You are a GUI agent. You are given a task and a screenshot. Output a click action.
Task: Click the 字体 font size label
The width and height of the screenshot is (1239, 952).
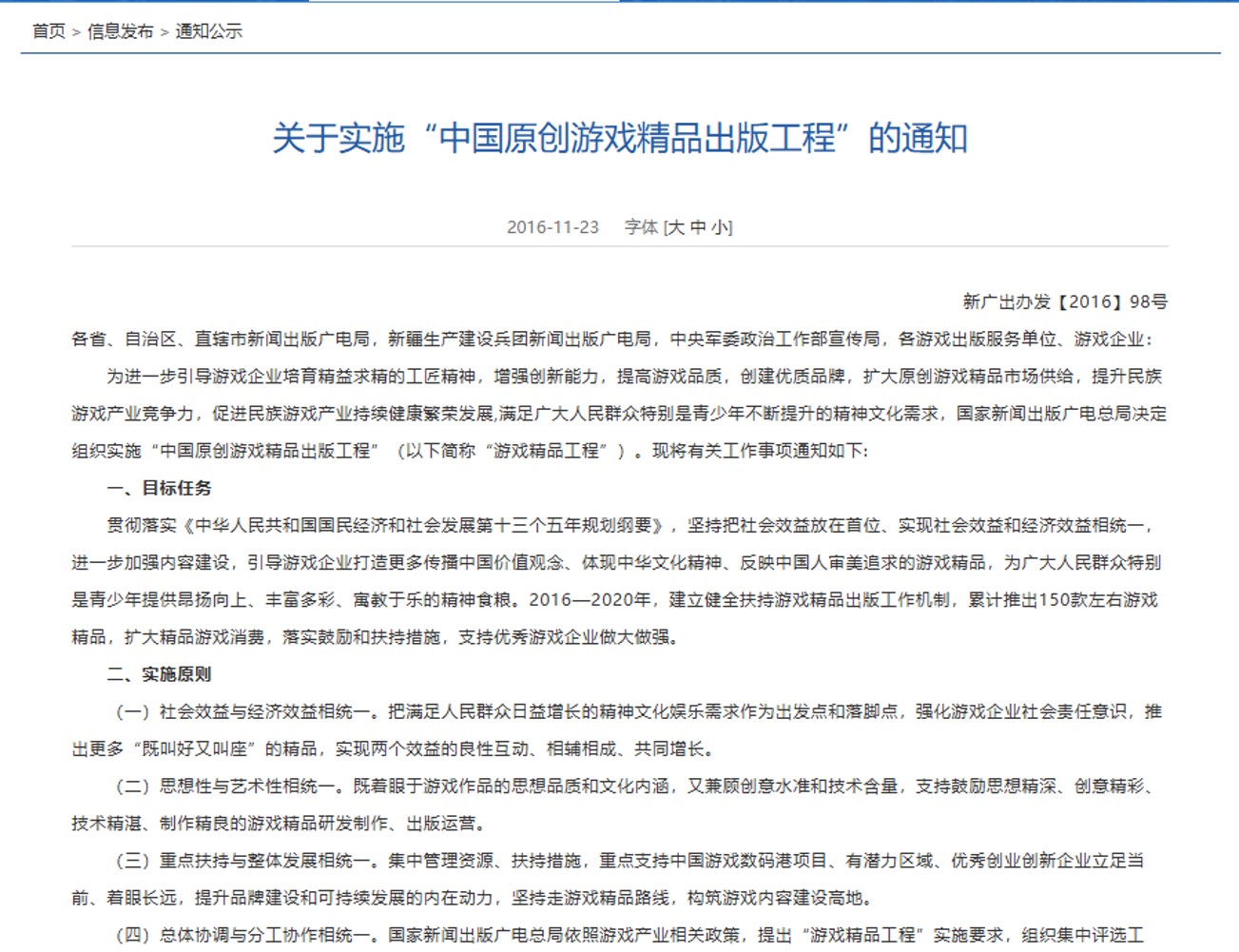pyautogui.click(x=642, y=227)
